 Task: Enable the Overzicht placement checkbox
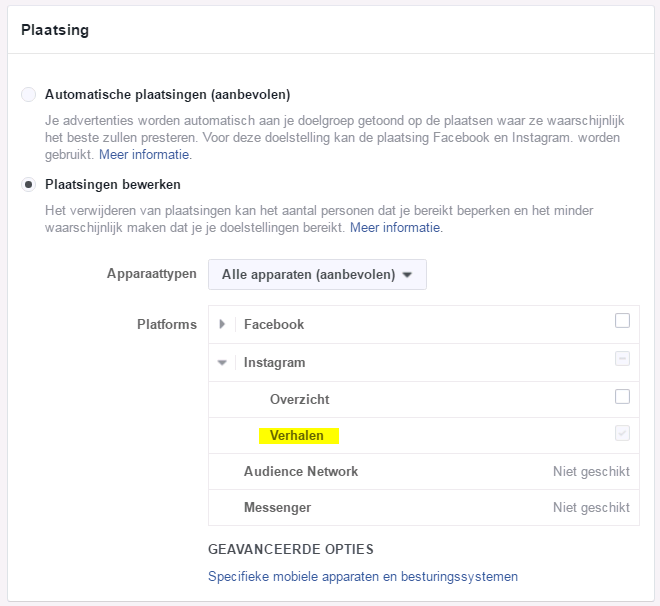622,396
